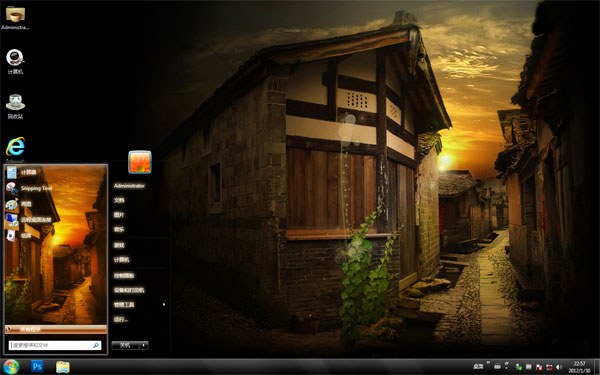The width and height of the screenshot is (600, 375).
Task: Open 计算机 in Start menu right pane
Action: point(122,260)
